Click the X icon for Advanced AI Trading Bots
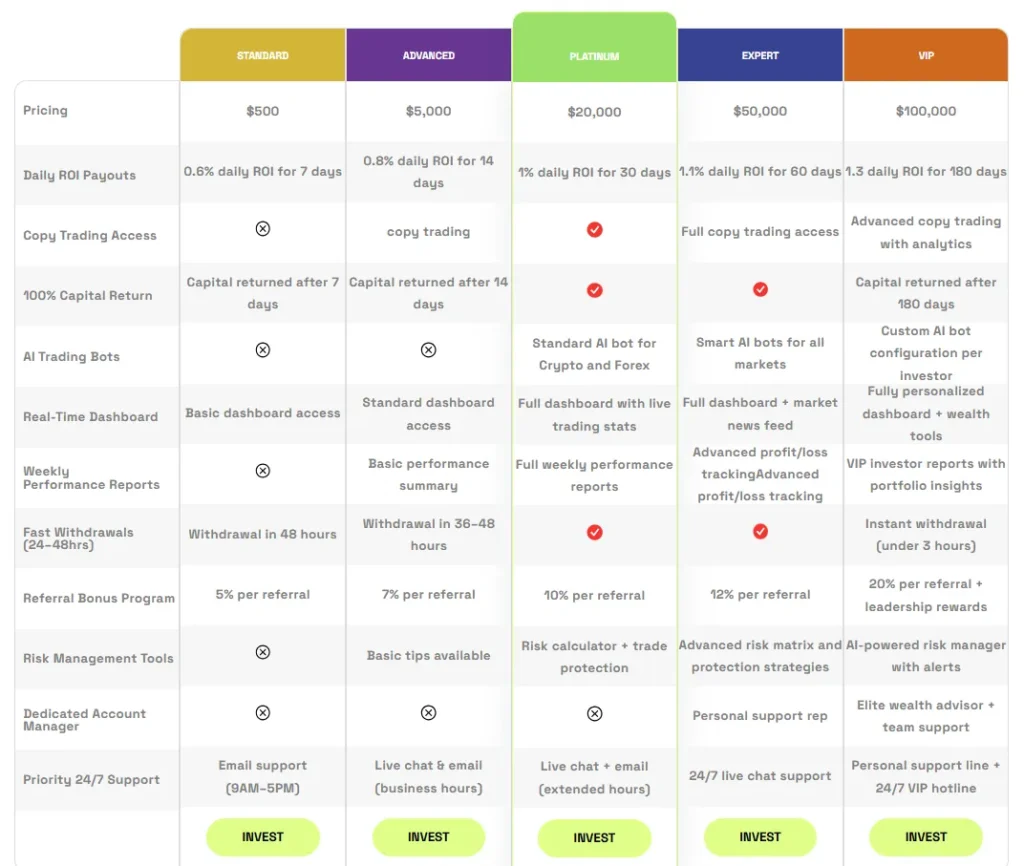 [428, 350]
